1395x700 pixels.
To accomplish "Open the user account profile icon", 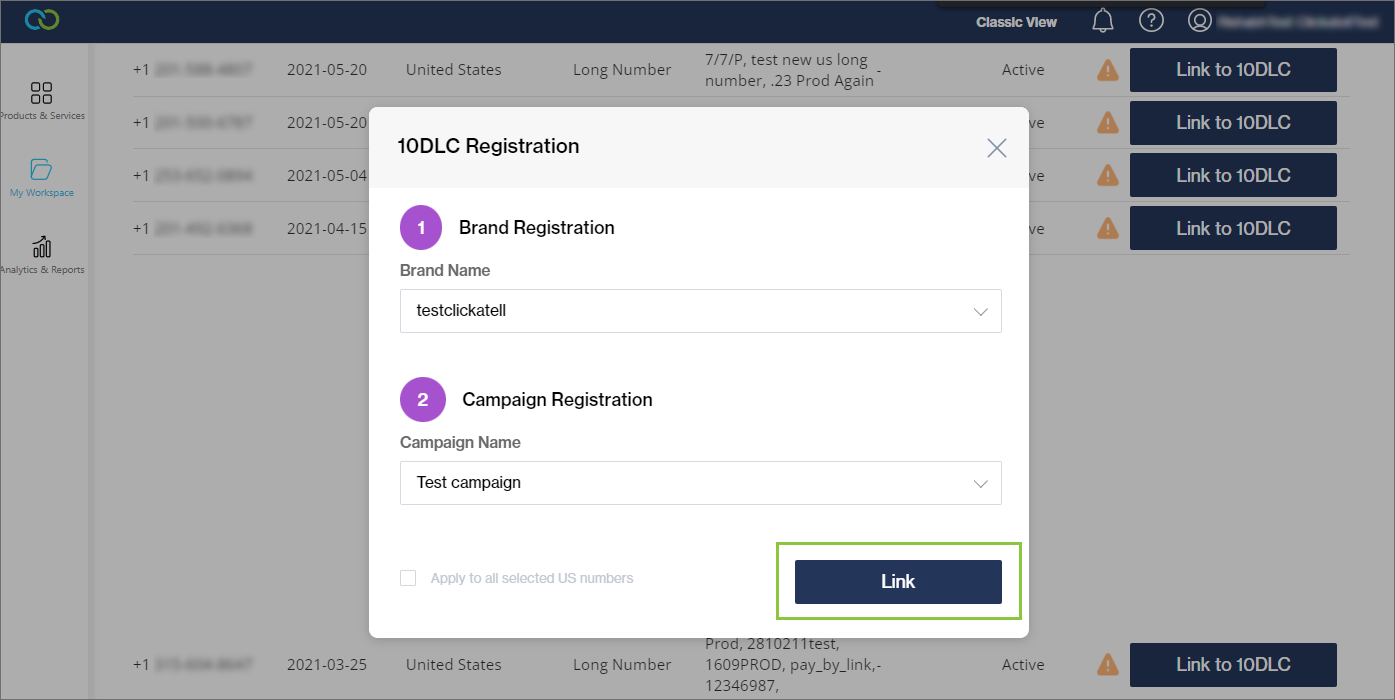I will click(x=1199, y=21).
